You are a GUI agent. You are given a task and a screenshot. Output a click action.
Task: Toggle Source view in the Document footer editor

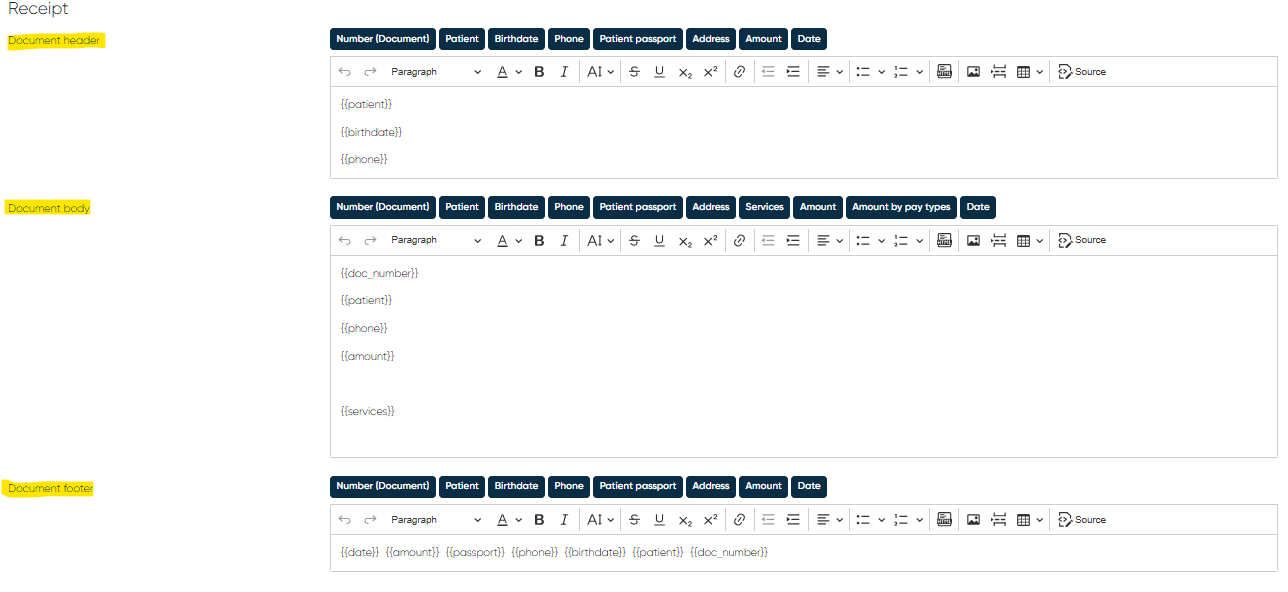(1082, 520)
